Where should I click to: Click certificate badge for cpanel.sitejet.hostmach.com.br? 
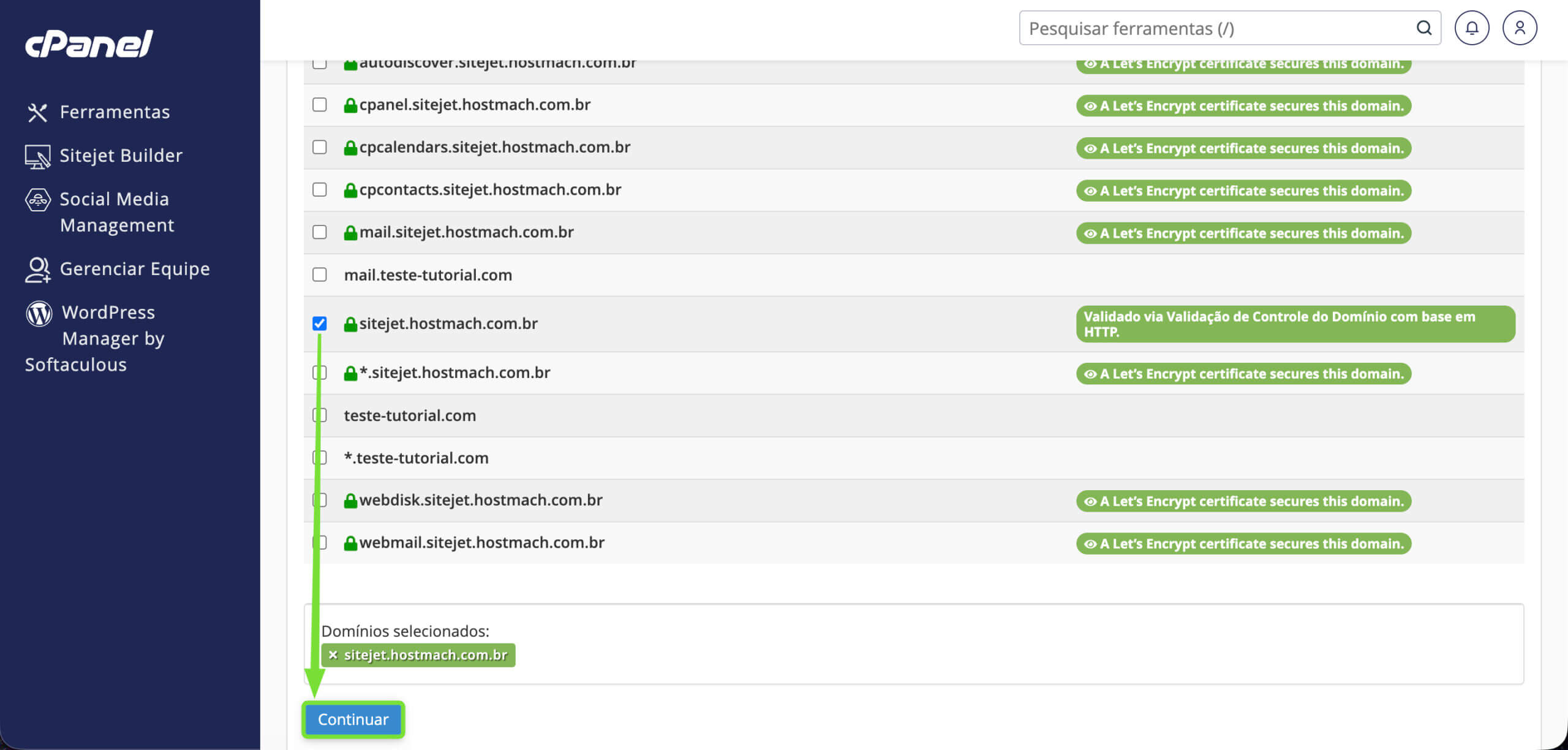coord(1244,106)
